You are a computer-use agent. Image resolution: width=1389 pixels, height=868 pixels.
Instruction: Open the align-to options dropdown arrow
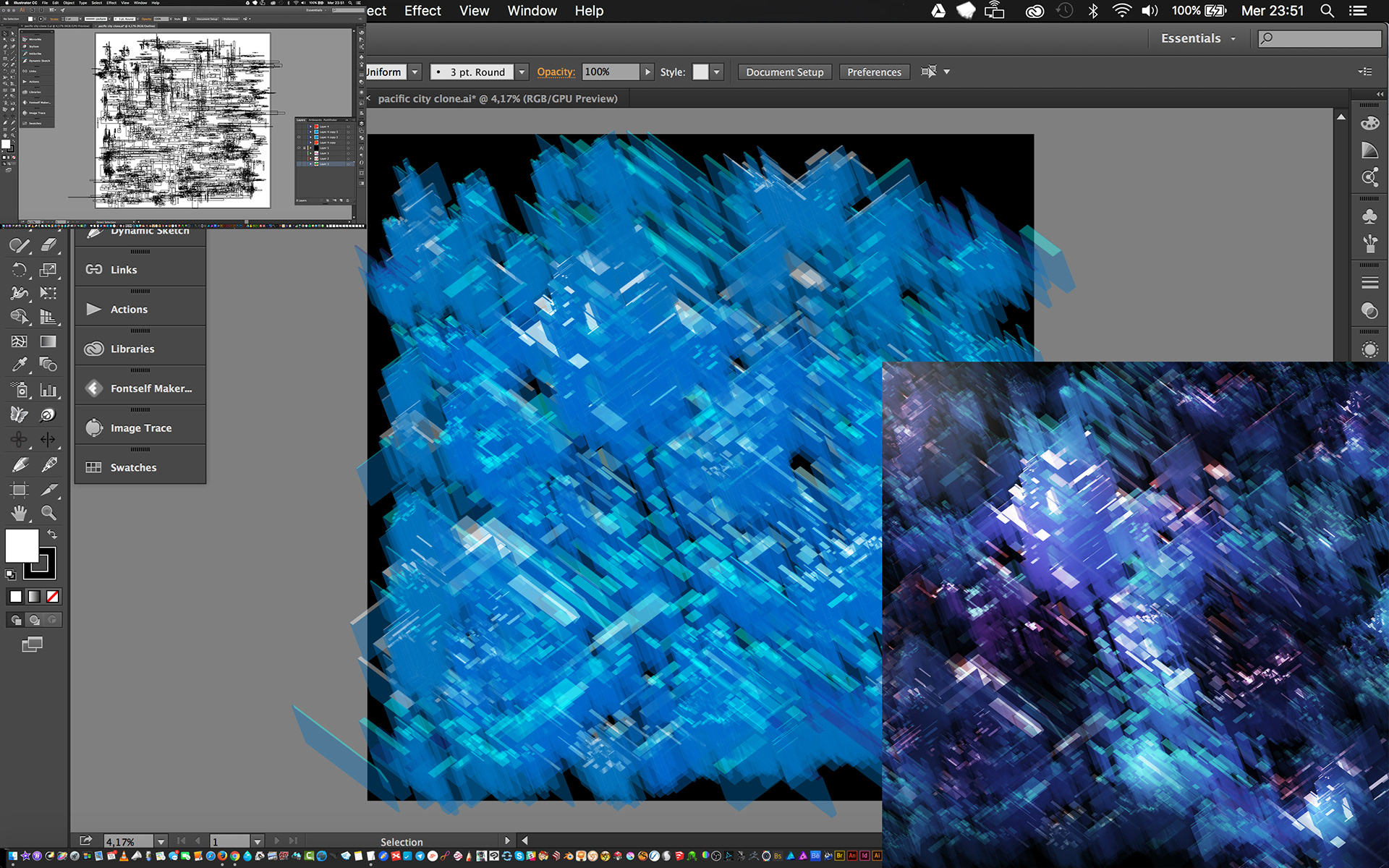(946, 72)
